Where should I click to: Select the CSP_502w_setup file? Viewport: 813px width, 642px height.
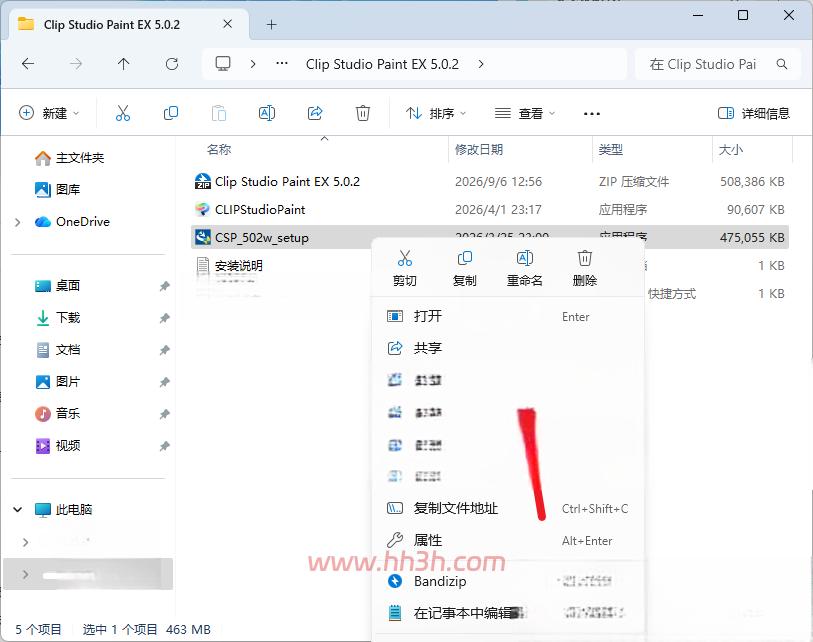point(261,238)
